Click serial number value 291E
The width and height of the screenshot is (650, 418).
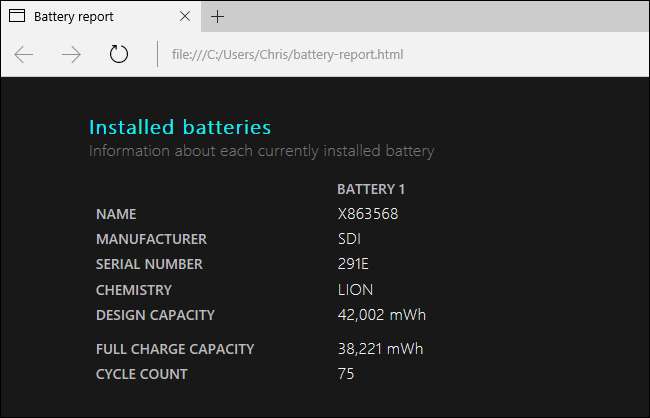click(355, 264)
